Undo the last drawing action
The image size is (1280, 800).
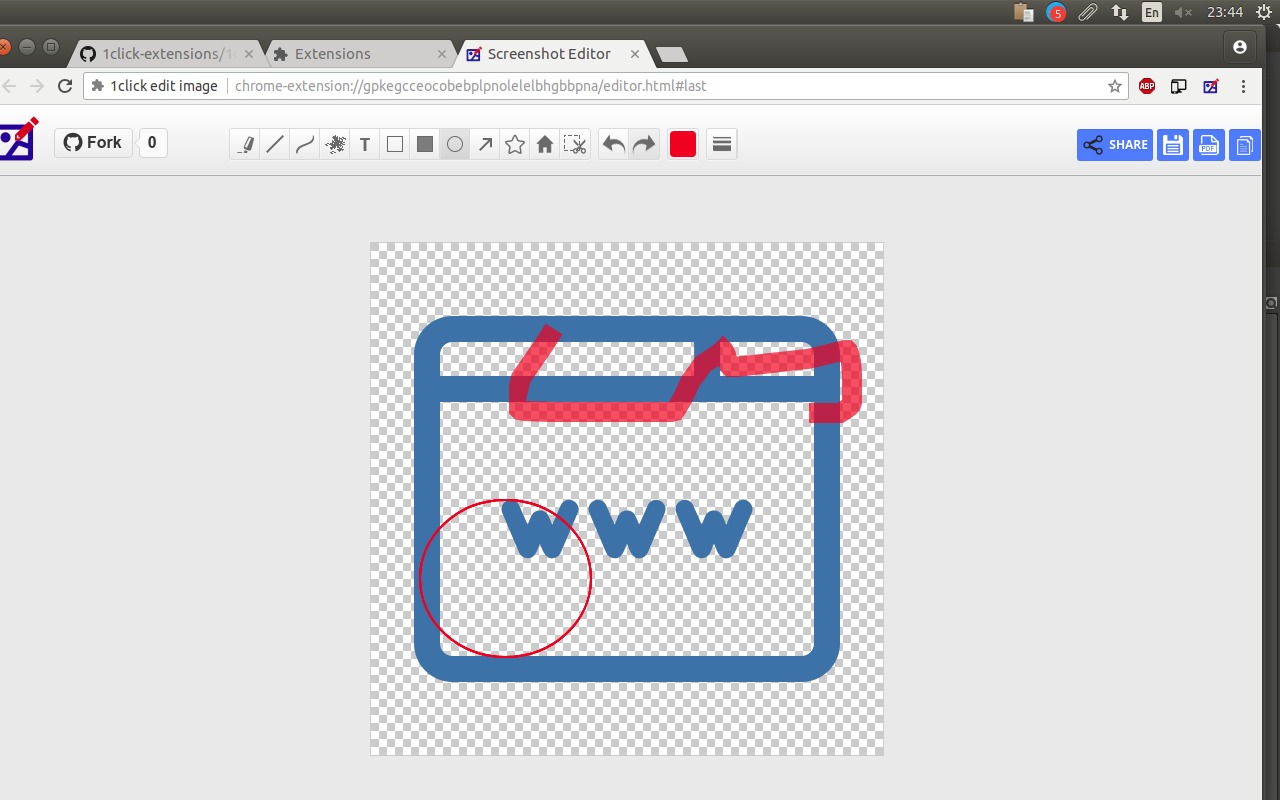pos(614,145)
